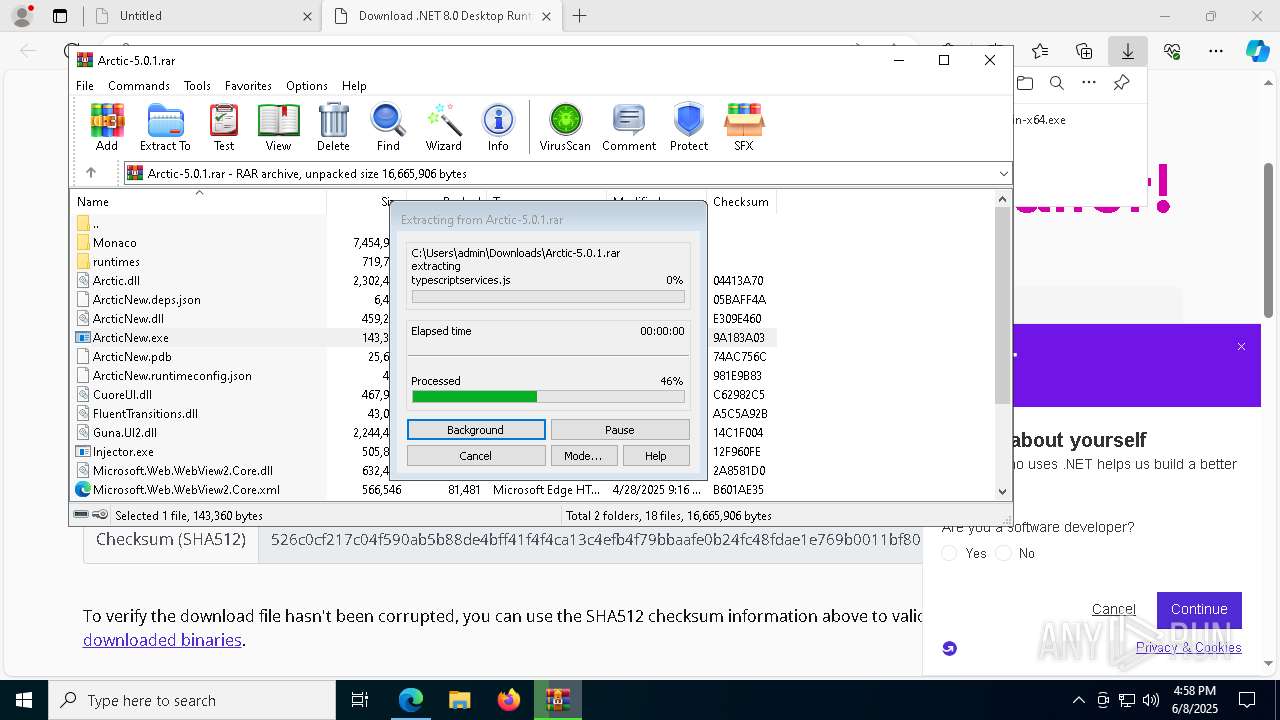Pause the extraction

tap(620, 429)
